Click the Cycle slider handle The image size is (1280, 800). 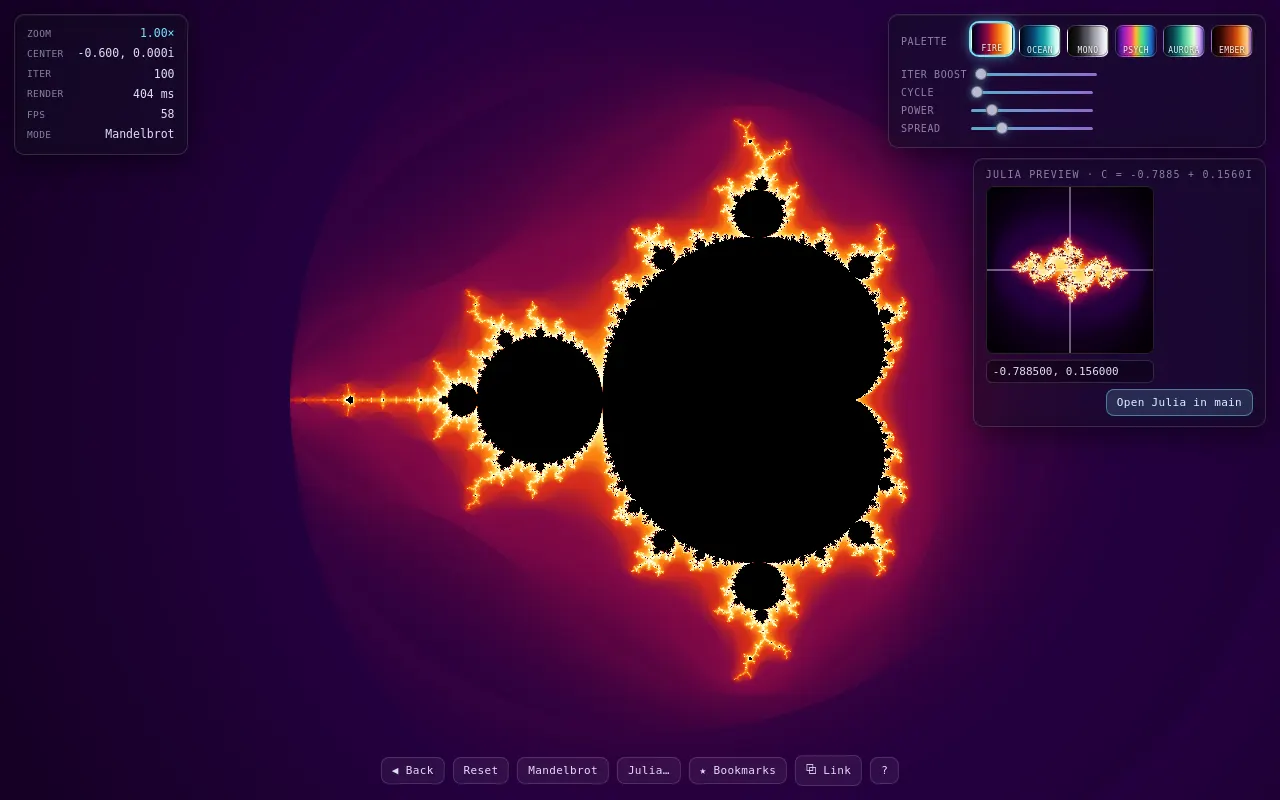click(x=977, y=92)
